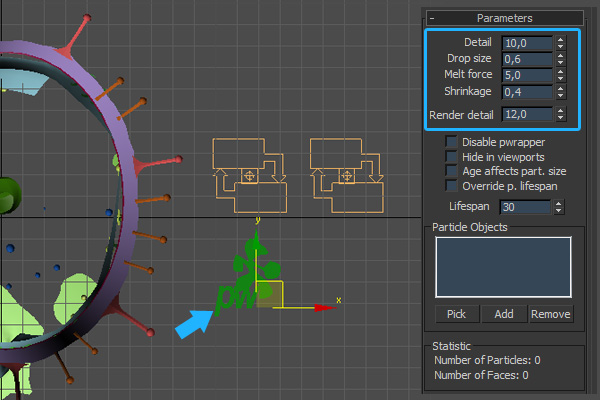Click the yellow XY plane gizmo square
Image resolution: width=600 pixels, height=400 pixels.
pos(273,294)
